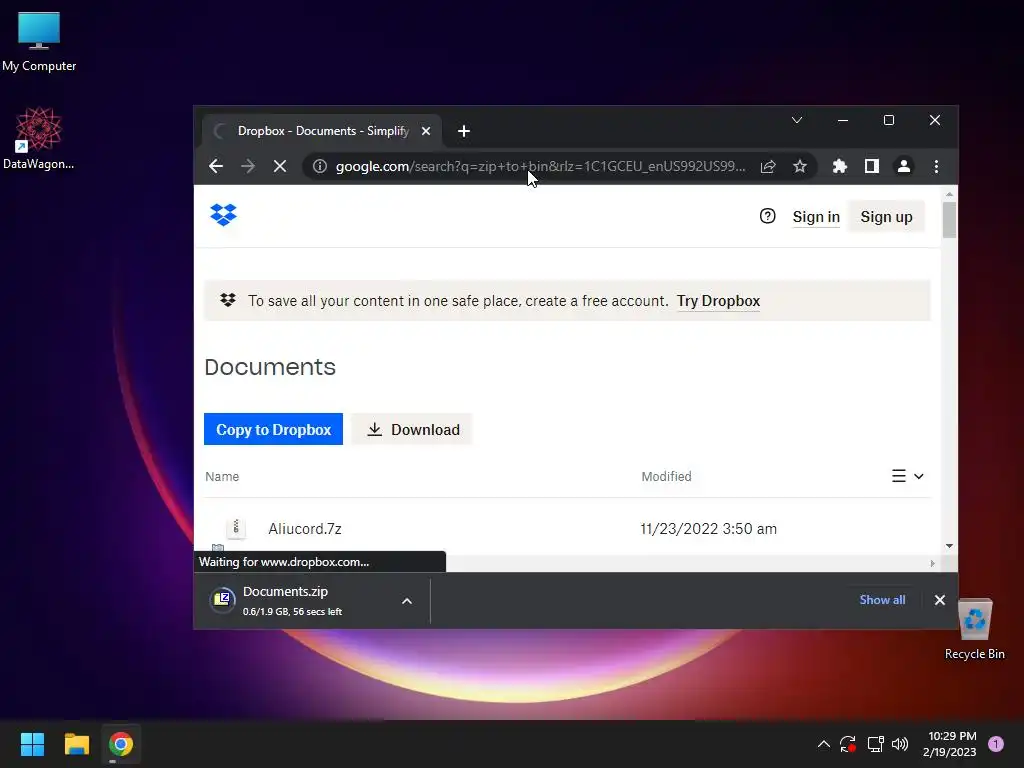Click the sync status tray icon
This screenshot has width=1024, height=768.
click(848, 744)
